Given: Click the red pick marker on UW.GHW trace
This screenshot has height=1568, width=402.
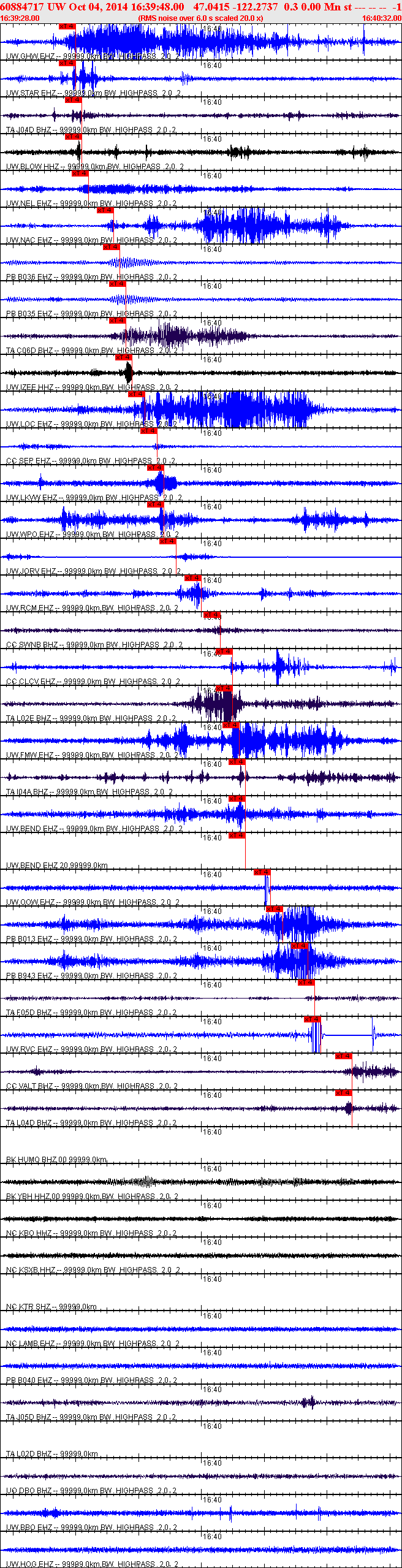Looking at the screenshot, I should pos(67,26).
